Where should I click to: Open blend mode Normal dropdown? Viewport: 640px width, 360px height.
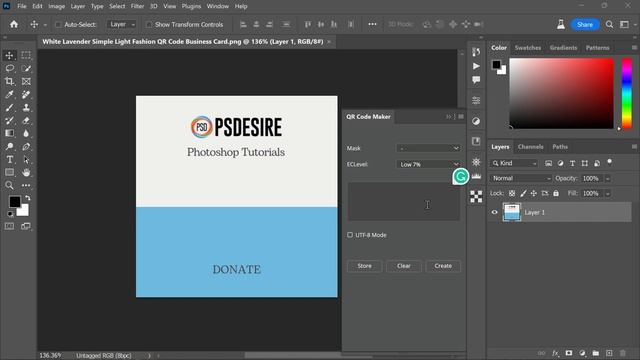pyautogui.click(x=520, y=178)
